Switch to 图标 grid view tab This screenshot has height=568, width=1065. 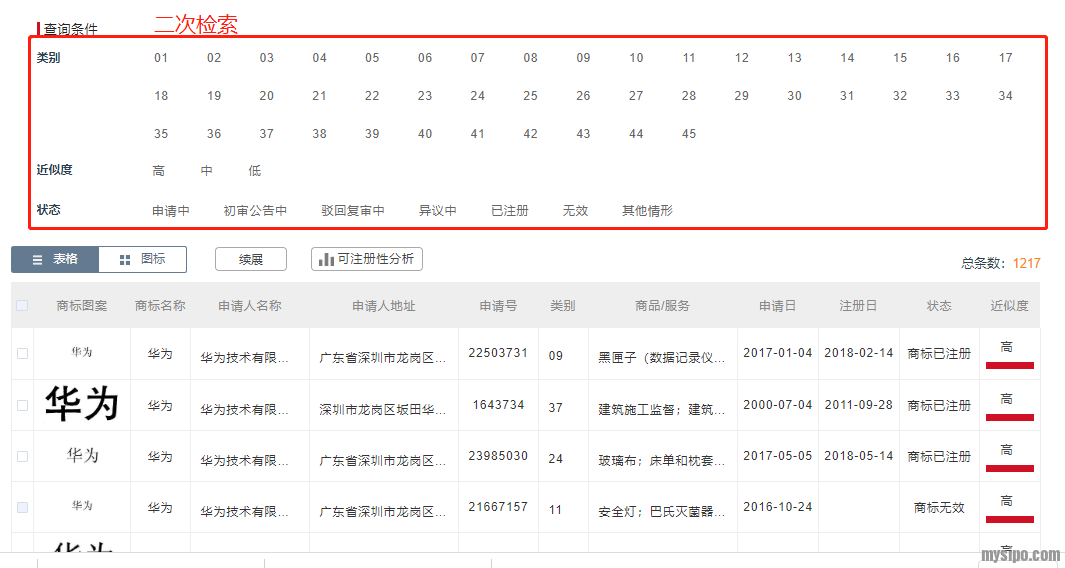tap(142, 259)
